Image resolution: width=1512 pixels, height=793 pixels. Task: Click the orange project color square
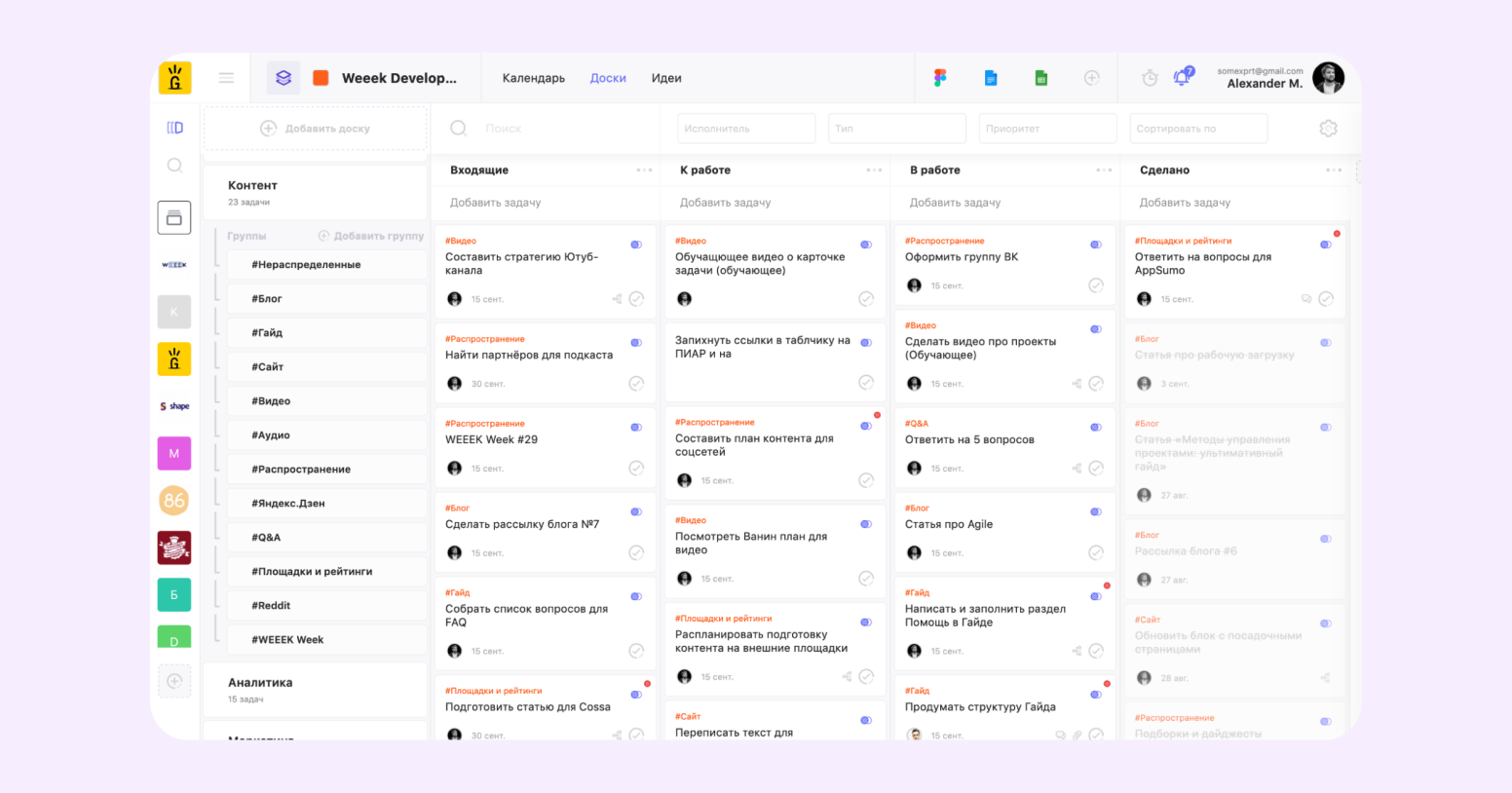click(x=321, y=78)
